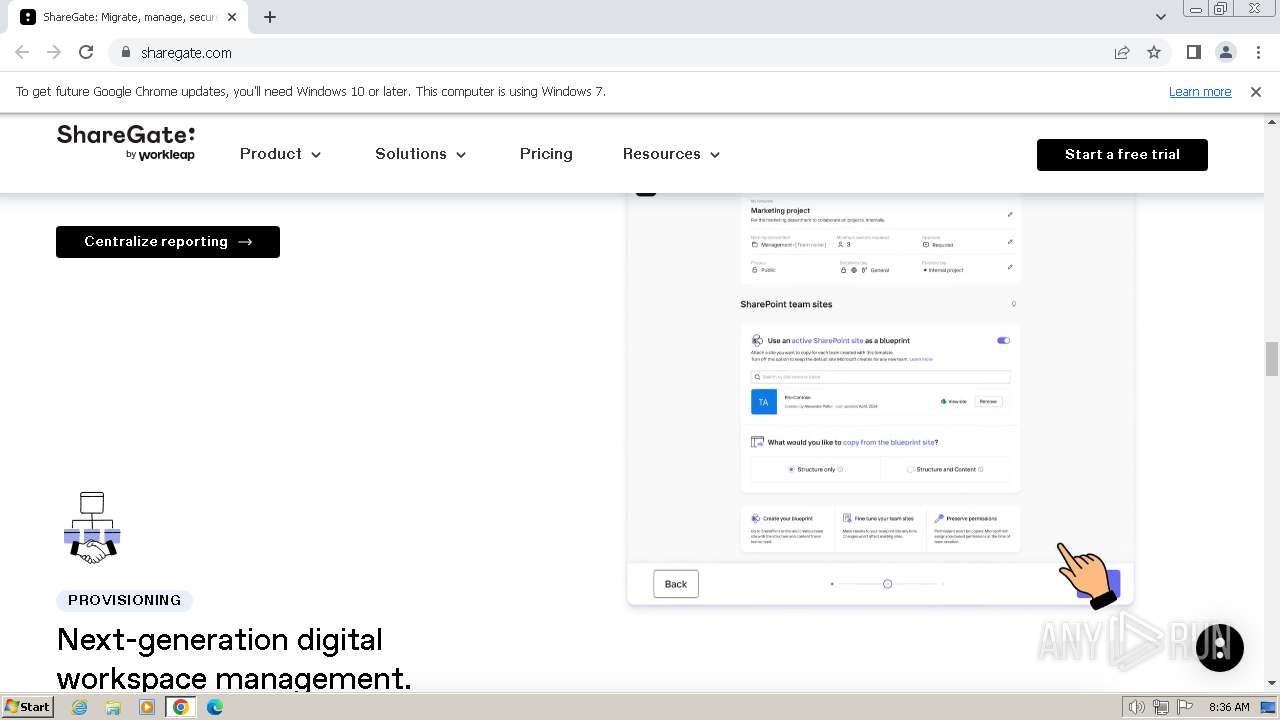Close the ShareGate browser tab
Viewport: 1280px width, 720px height.
231,17
